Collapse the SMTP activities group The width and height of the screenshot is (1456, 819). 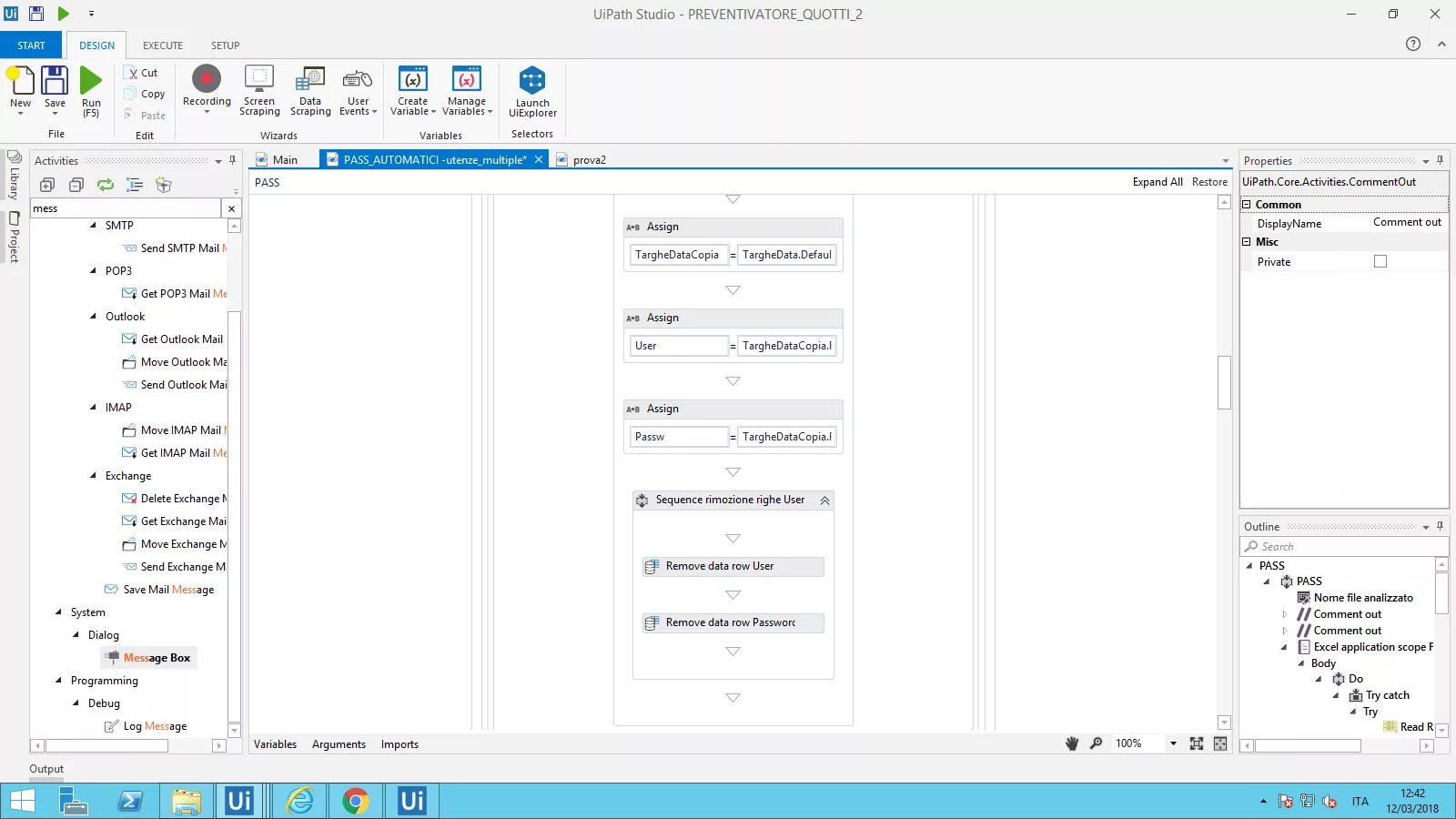tap(94, 226)
